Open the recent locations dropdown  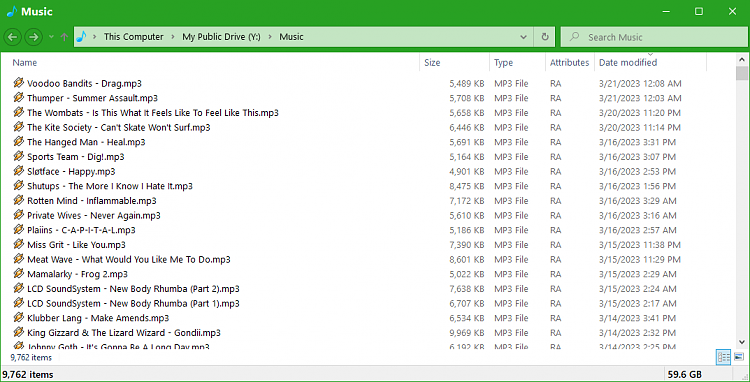click(x=51, y=37)
